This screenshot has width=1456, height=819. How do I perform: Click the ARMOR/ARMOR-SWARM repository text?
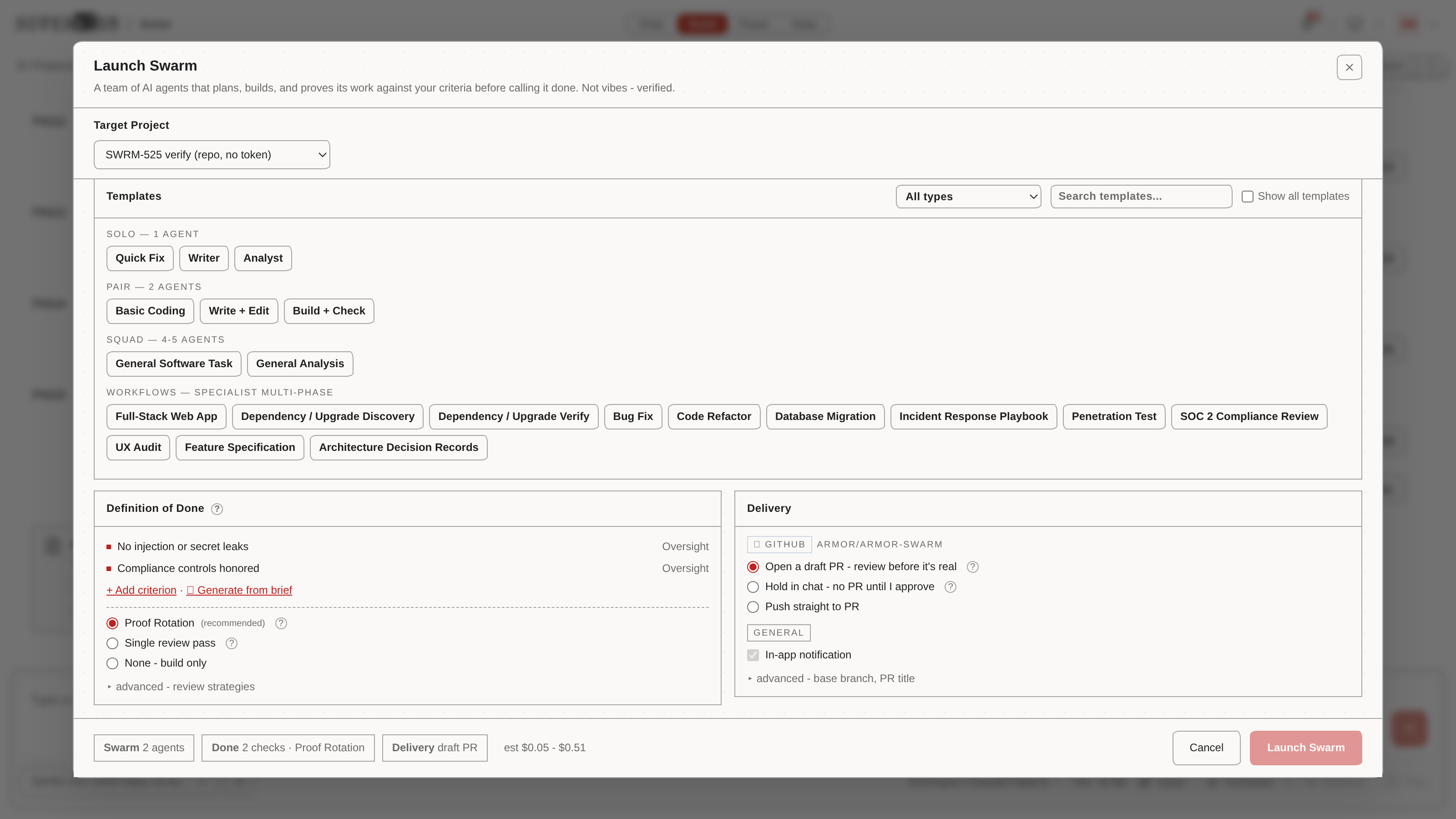(x=880, y=544)
